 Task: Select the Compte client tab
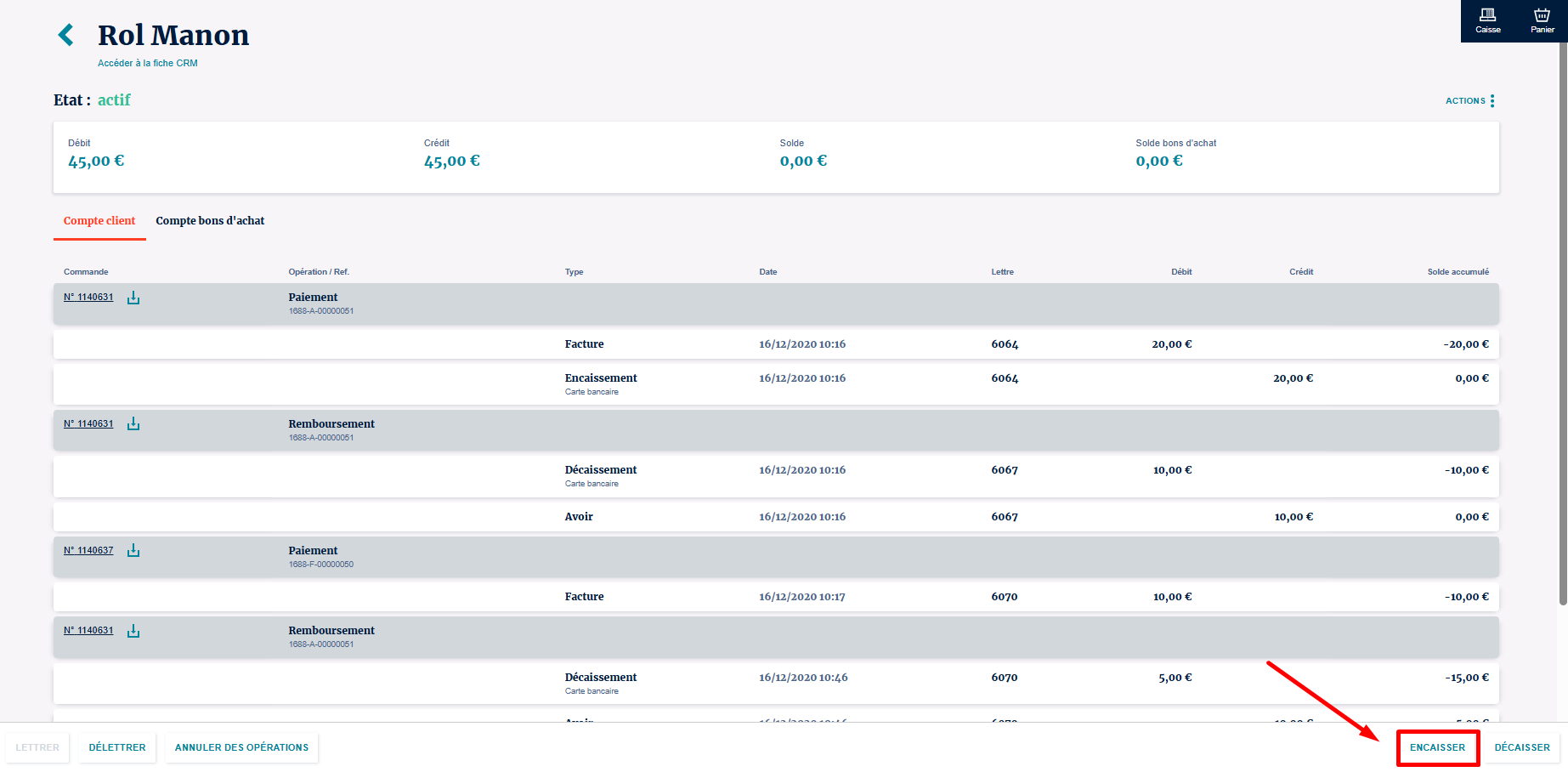[99, 221]
